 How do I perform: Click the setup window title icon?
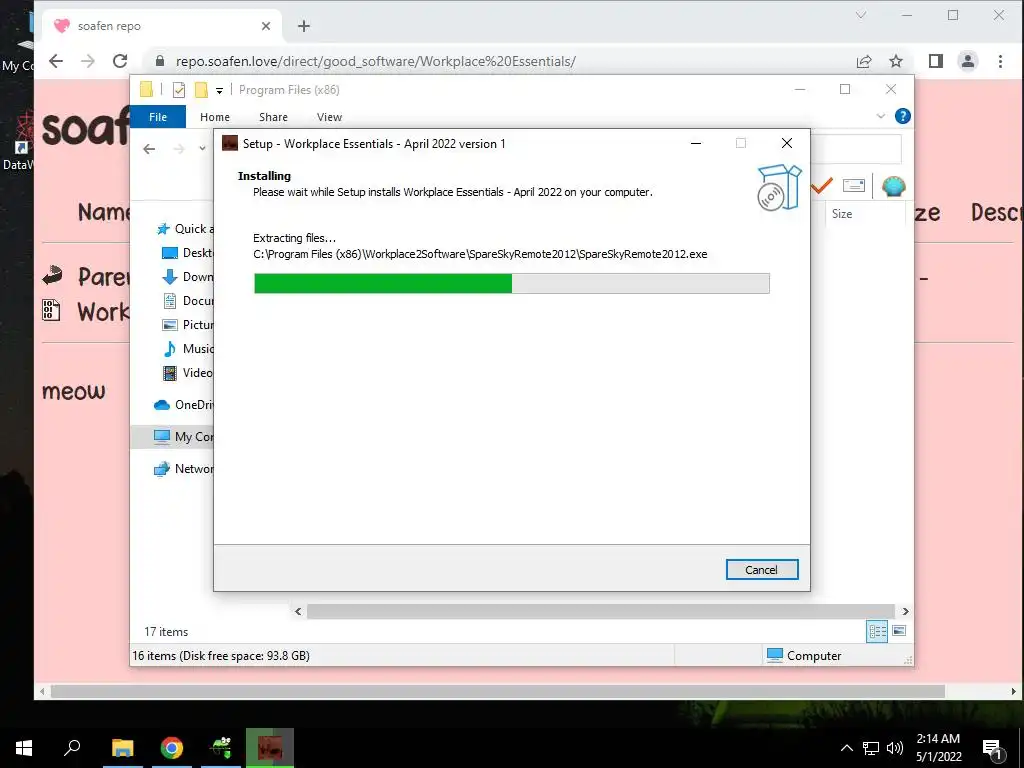229,144
